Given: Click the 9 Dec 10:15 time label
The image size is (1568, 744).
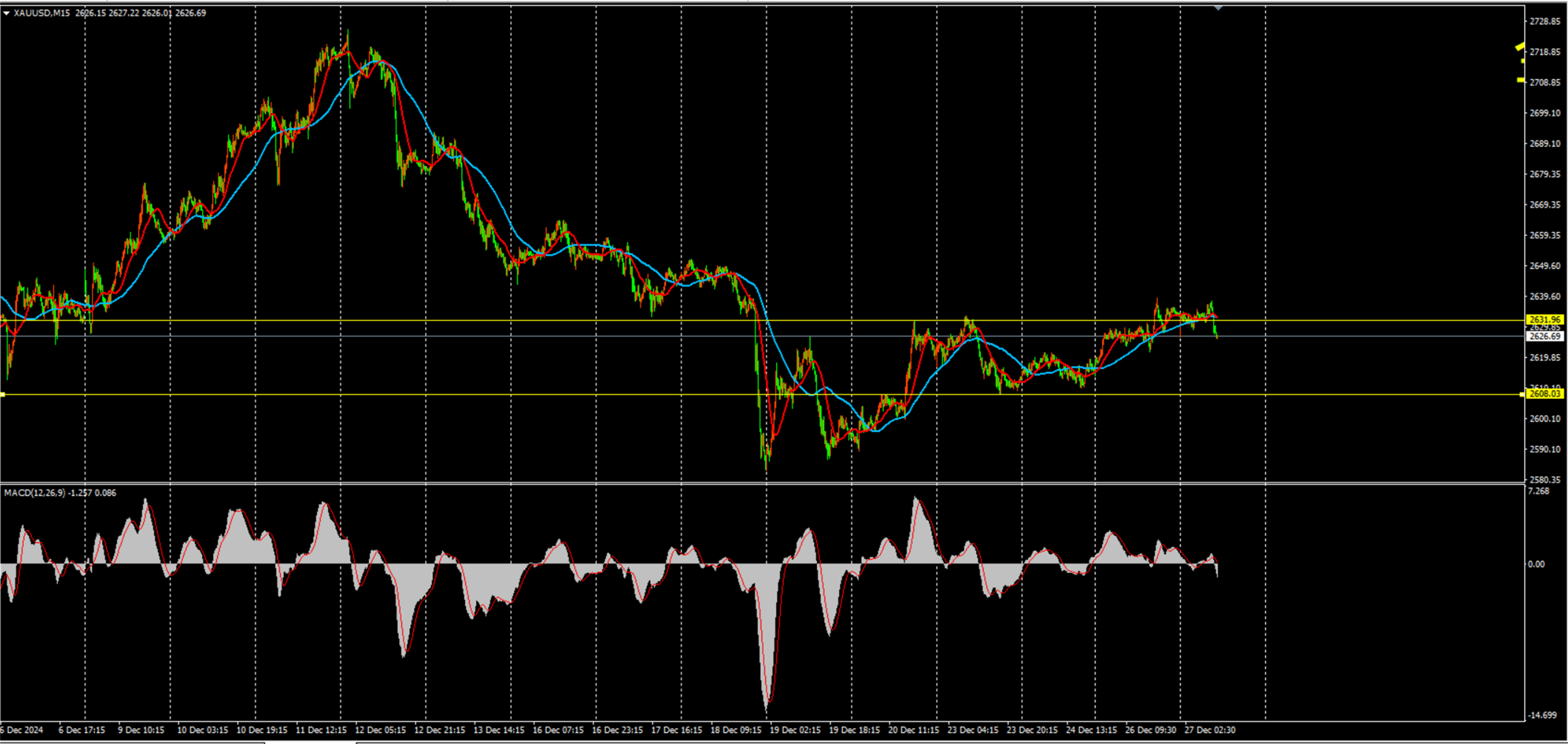Looking at the screenshot, I should pos(141,730).
